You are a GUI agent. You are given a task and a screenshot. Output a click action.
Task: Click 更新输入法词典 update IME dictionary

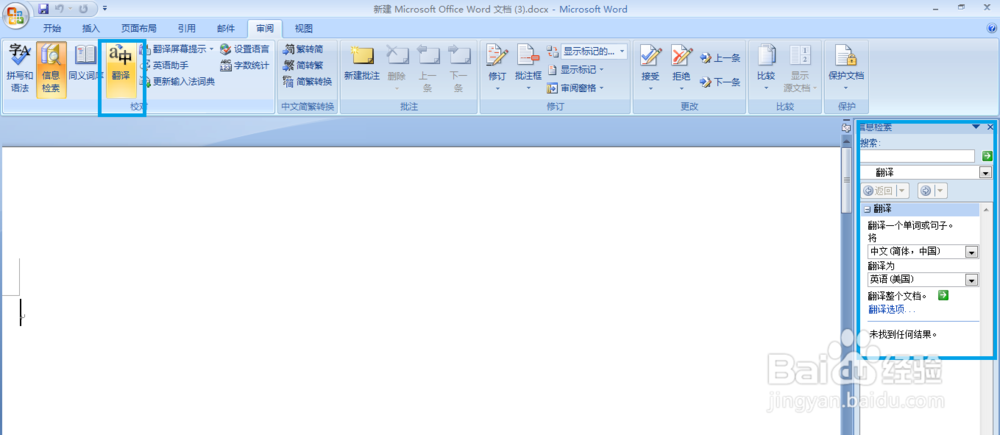[178, 82]
